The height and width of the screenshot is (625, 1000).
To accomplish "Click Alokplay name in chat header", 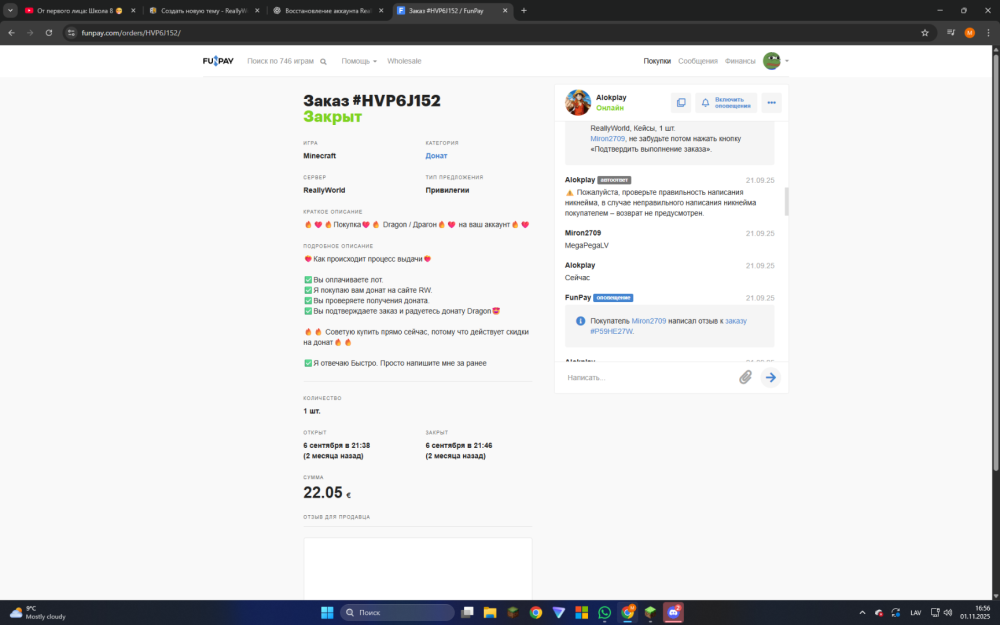I will click(611, 98).
